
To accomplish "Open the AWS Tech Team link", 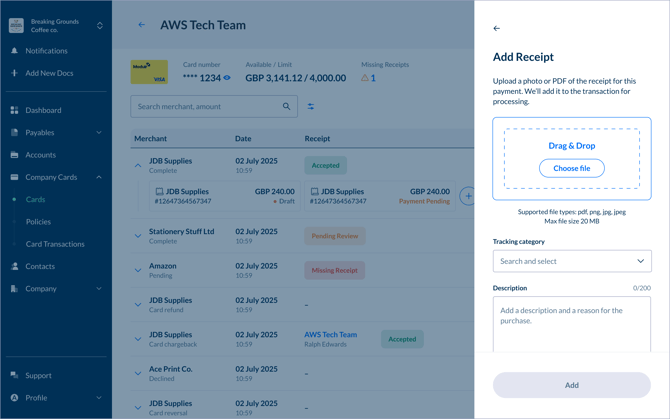I will (x=330, y=334).
